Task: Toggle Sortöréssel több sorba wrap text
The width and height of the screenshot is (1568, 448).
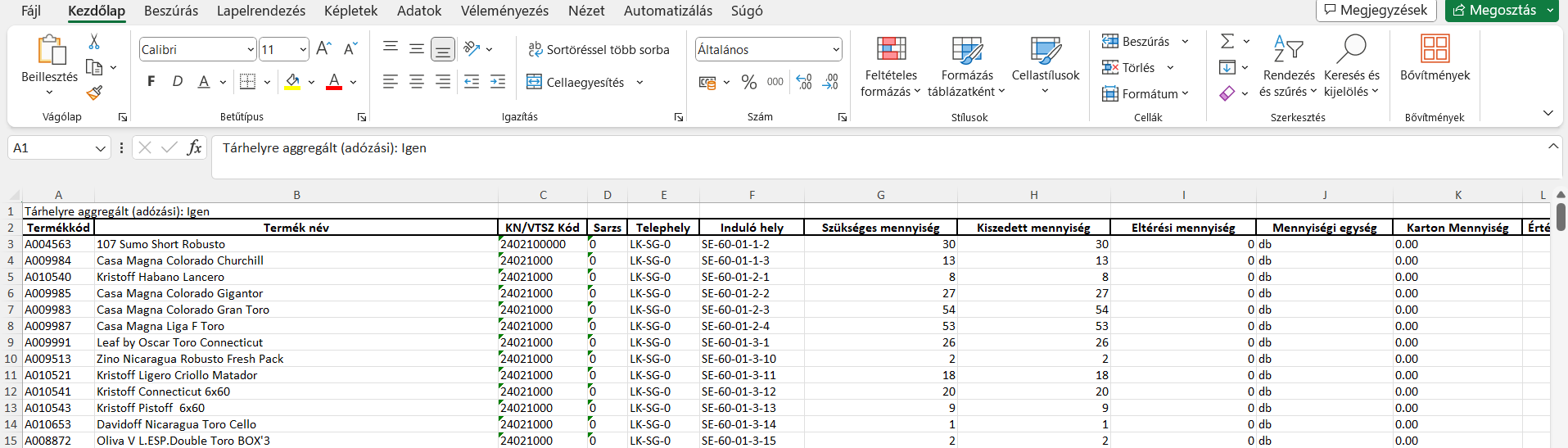Action: (x=599, y=49)
